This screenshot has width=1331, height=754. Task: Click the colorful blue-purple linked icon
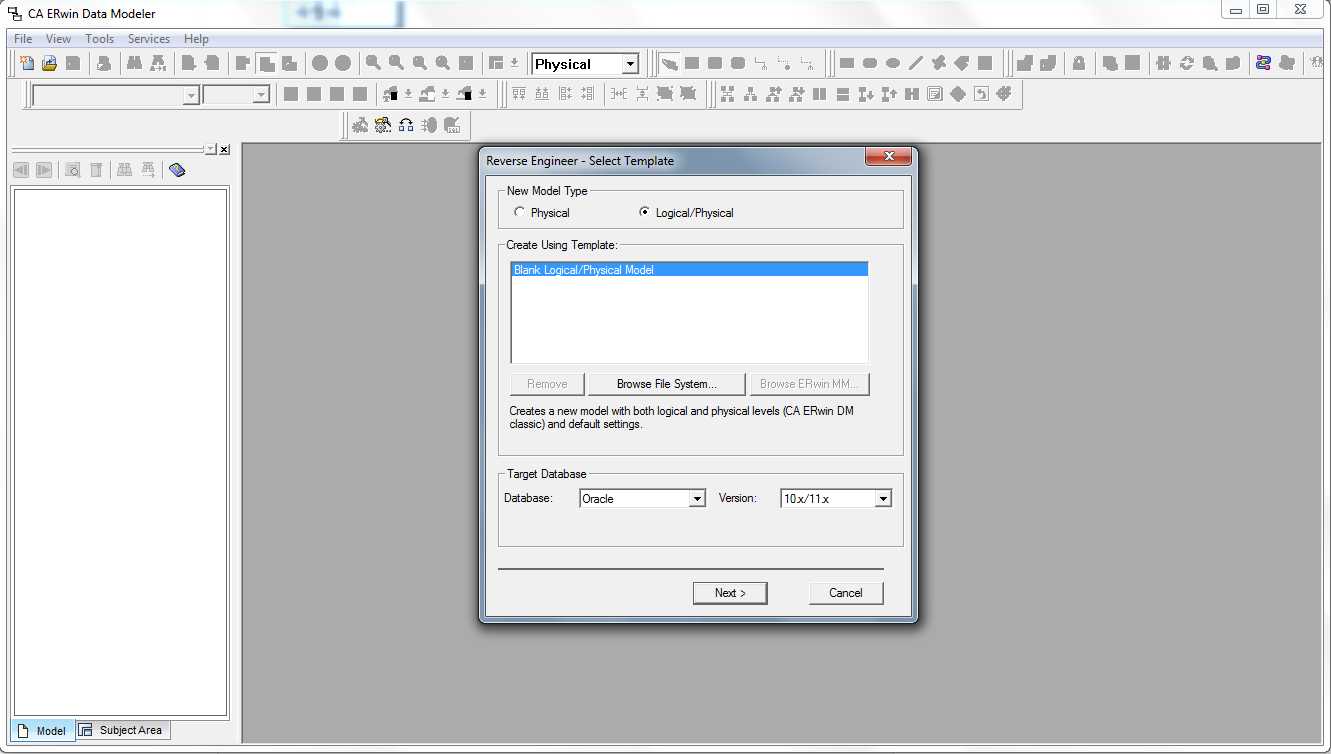(x=1263, y=63)
